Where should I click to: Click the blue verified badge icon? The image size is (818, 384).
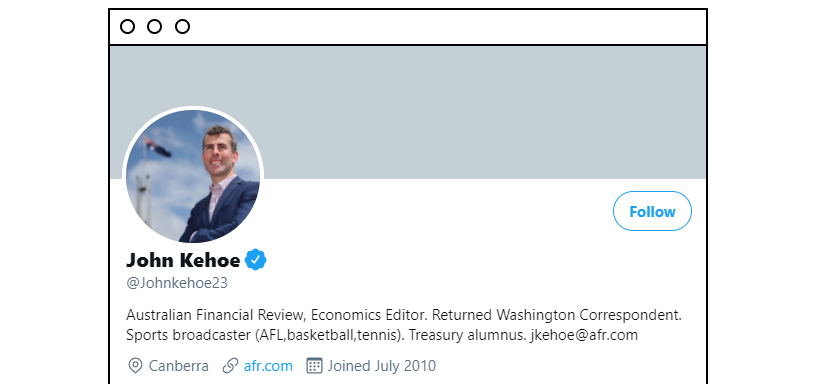[256, 260]
